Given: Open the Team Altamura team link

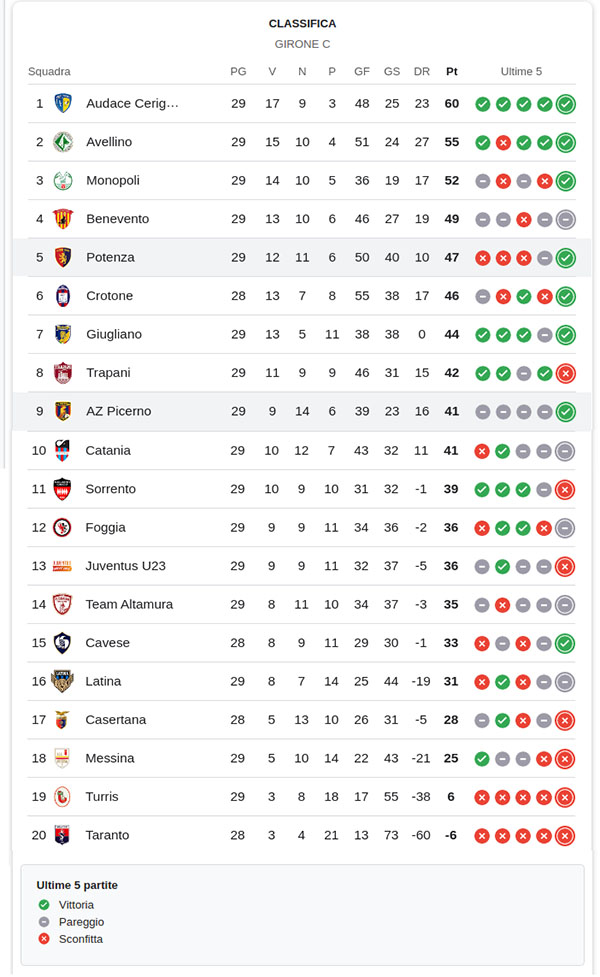Looking at the screenshot, I should [x=129, y=604].
